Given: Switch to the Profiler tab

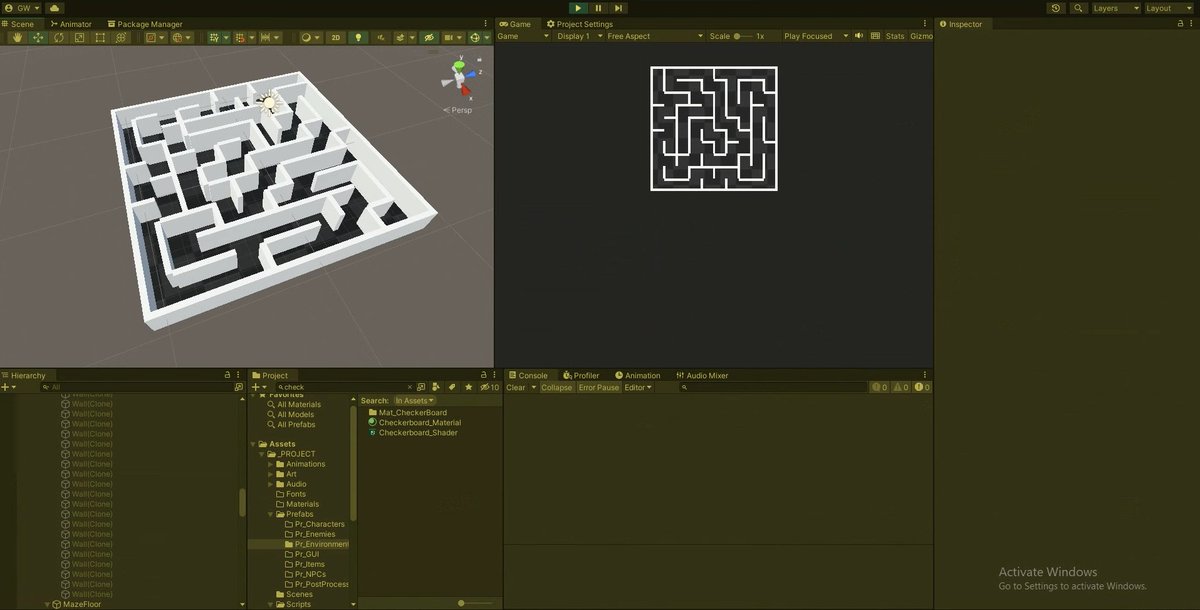Looking at the screenshot, I should [x=581, y=376].
